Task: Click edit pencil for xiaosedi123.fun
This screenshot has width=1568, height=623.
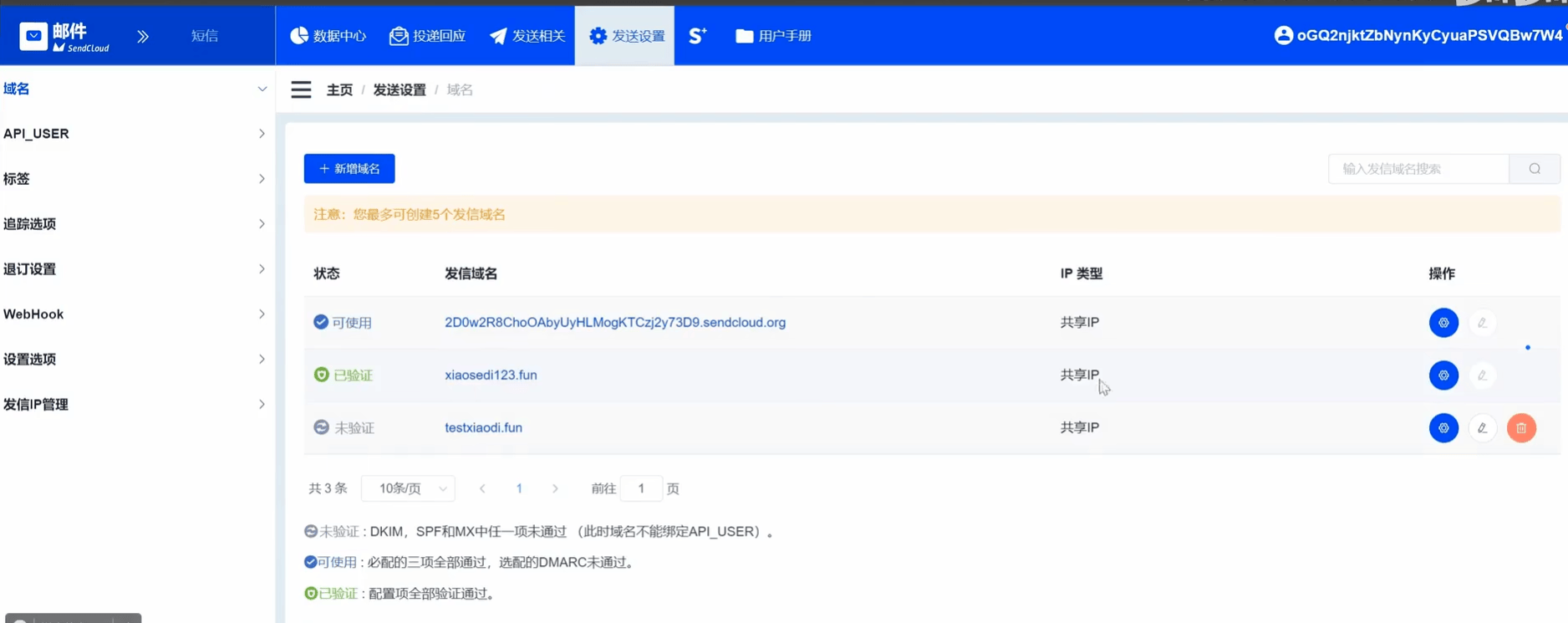Action: click(x=1482, y=375)
